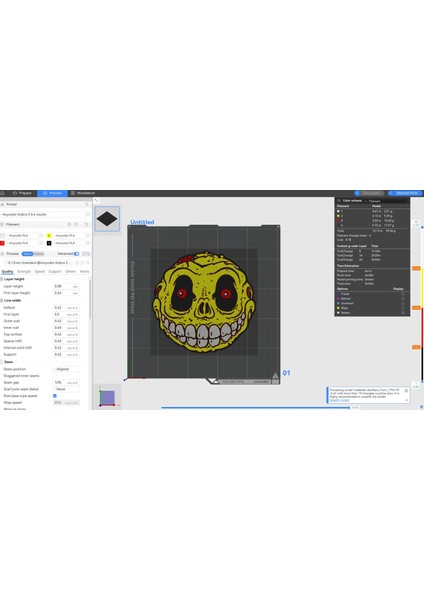Toggle Unretract display checkbox

click(403, 303)
